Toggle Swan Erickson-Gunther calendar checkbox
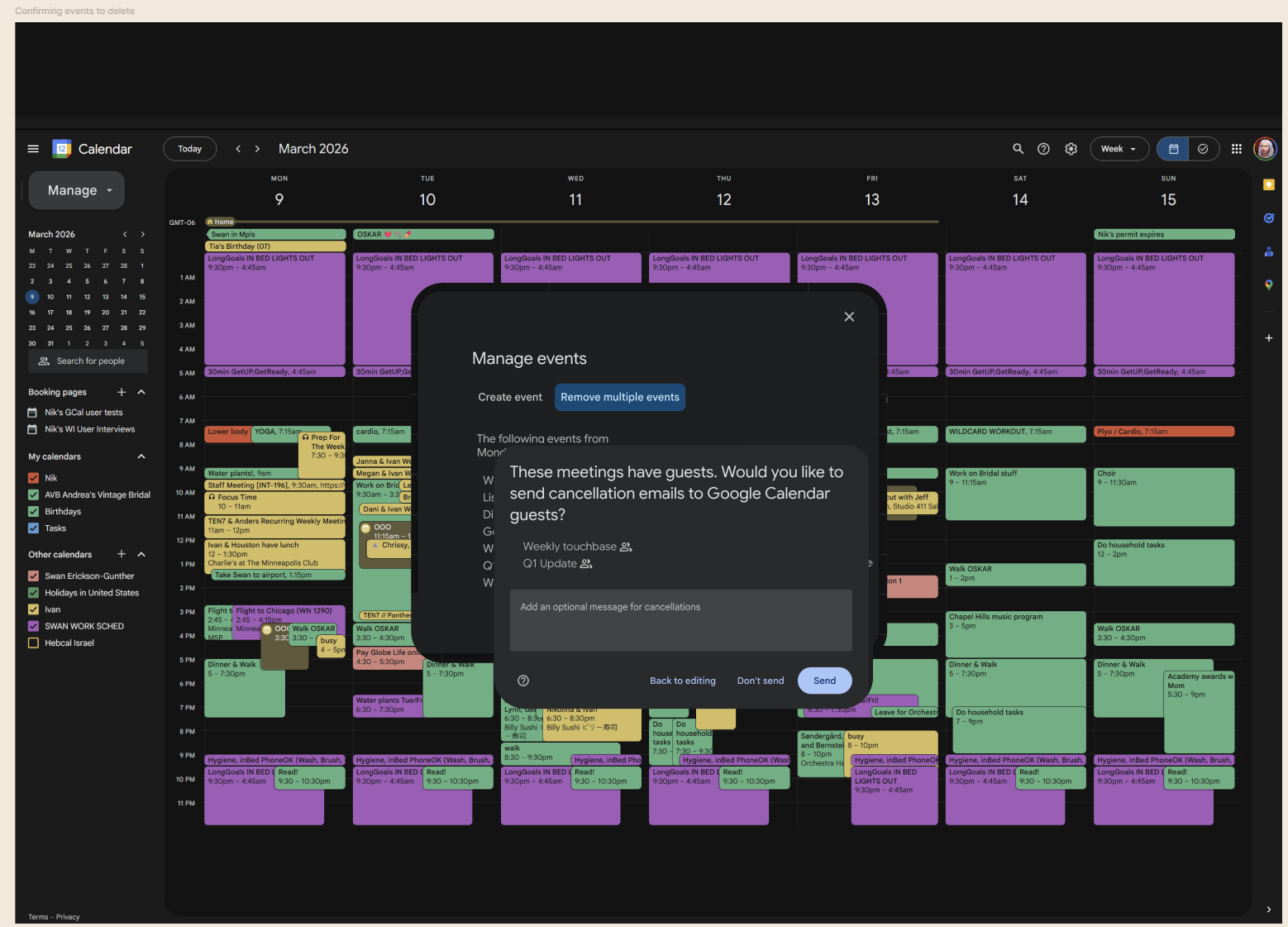The image size is (1288, 927). [34, 576]
